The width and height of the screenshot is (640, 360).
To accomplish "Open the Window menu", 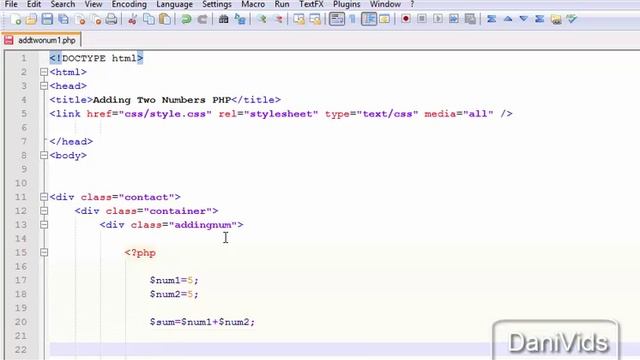I will point(385,4).
